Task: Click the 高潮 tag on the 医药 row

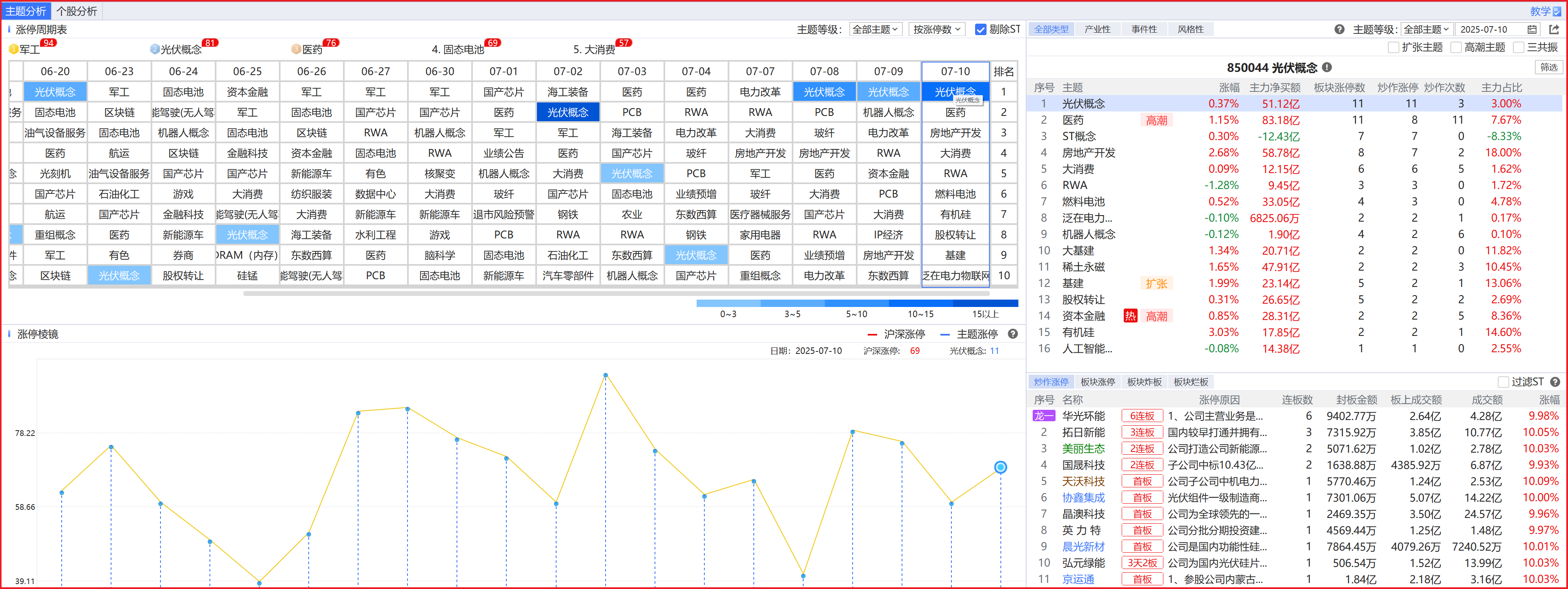Action: [1156, 120]
